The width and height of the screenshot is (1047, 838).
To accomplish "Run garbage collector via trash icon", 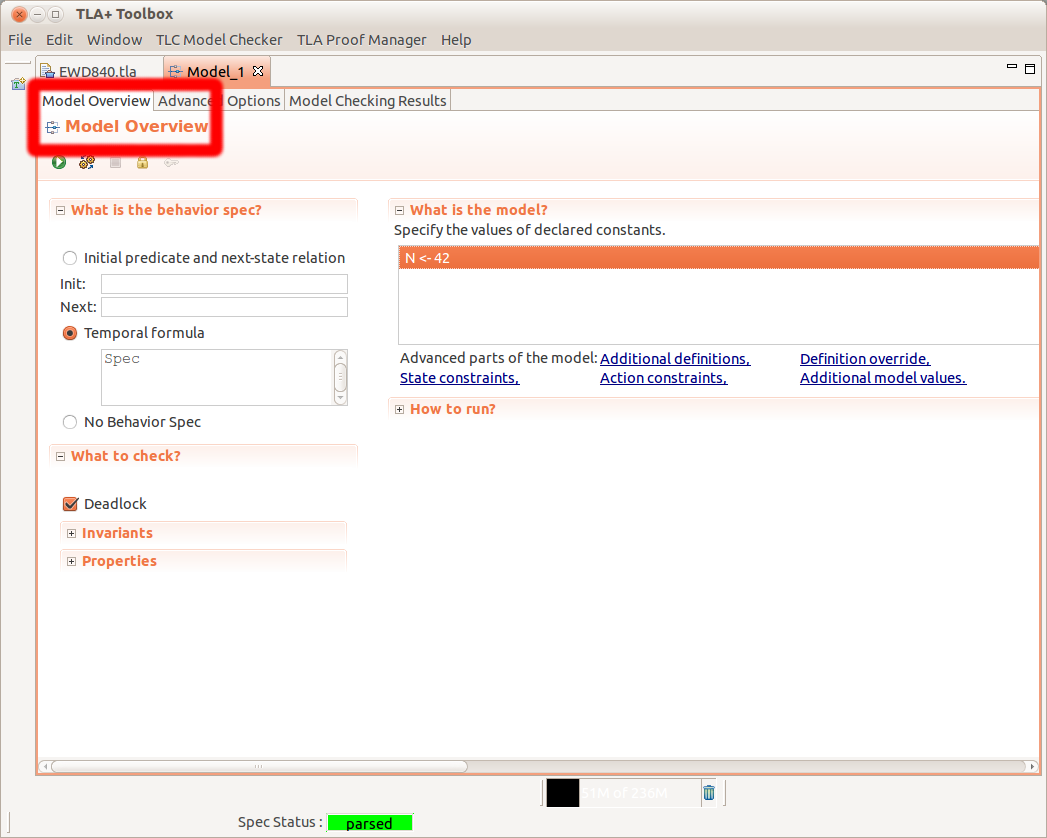I will pyautogui.click(x=709, y=793).
